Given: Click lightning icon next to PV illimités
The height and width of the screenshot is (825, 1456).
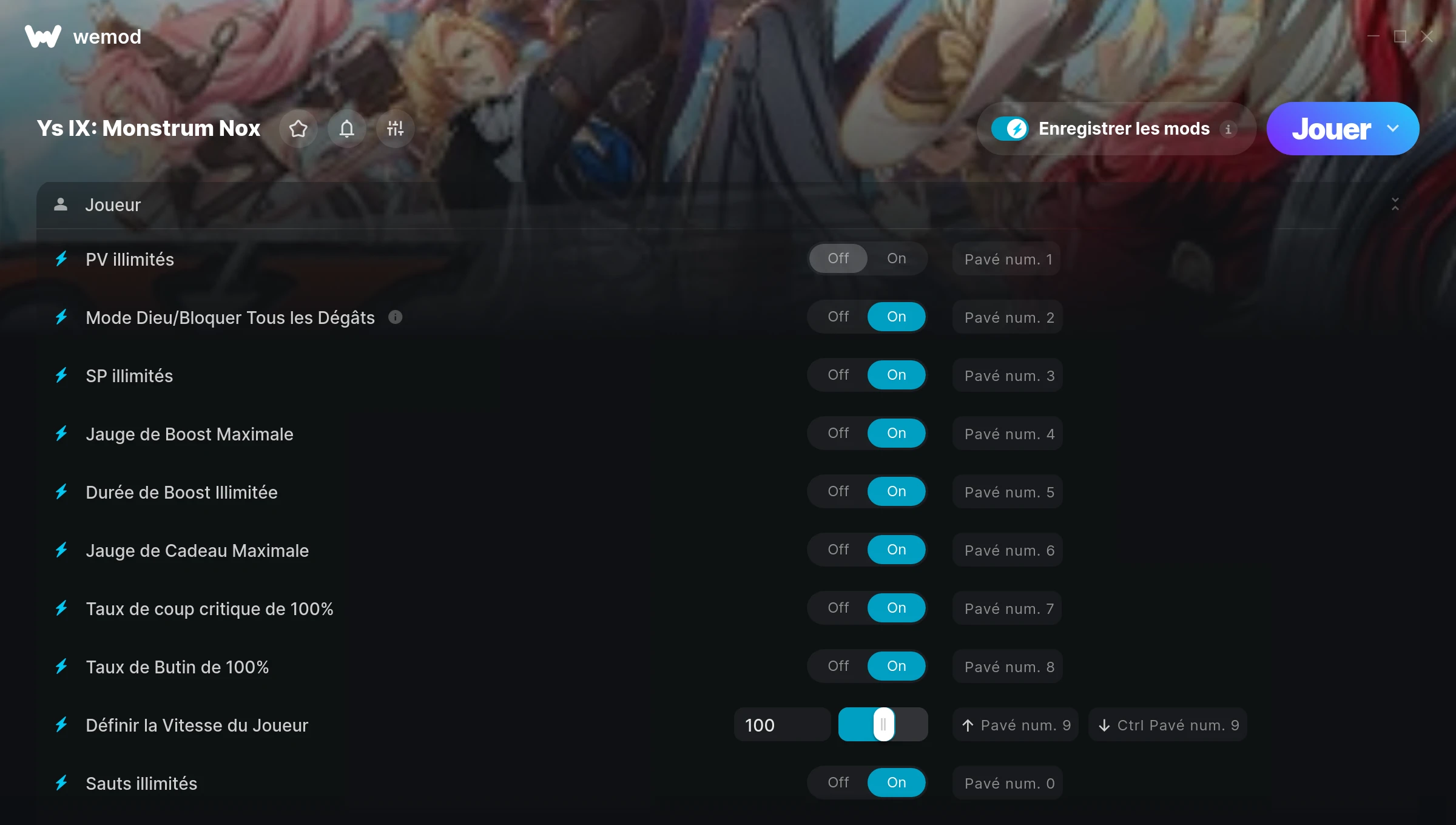Looking at the screenshot, I should pos(61,259).
